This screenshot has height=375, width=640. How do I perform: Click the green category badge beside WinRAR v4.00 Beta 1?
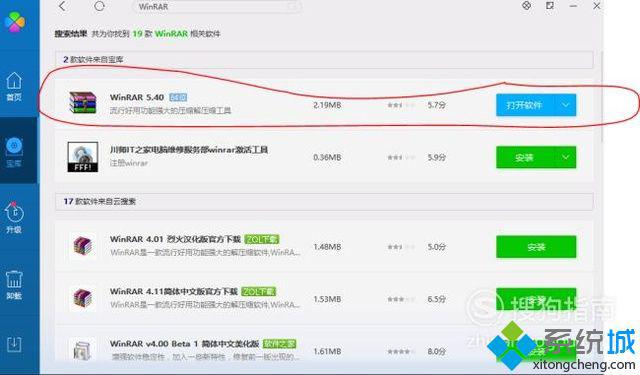[279, 344]
